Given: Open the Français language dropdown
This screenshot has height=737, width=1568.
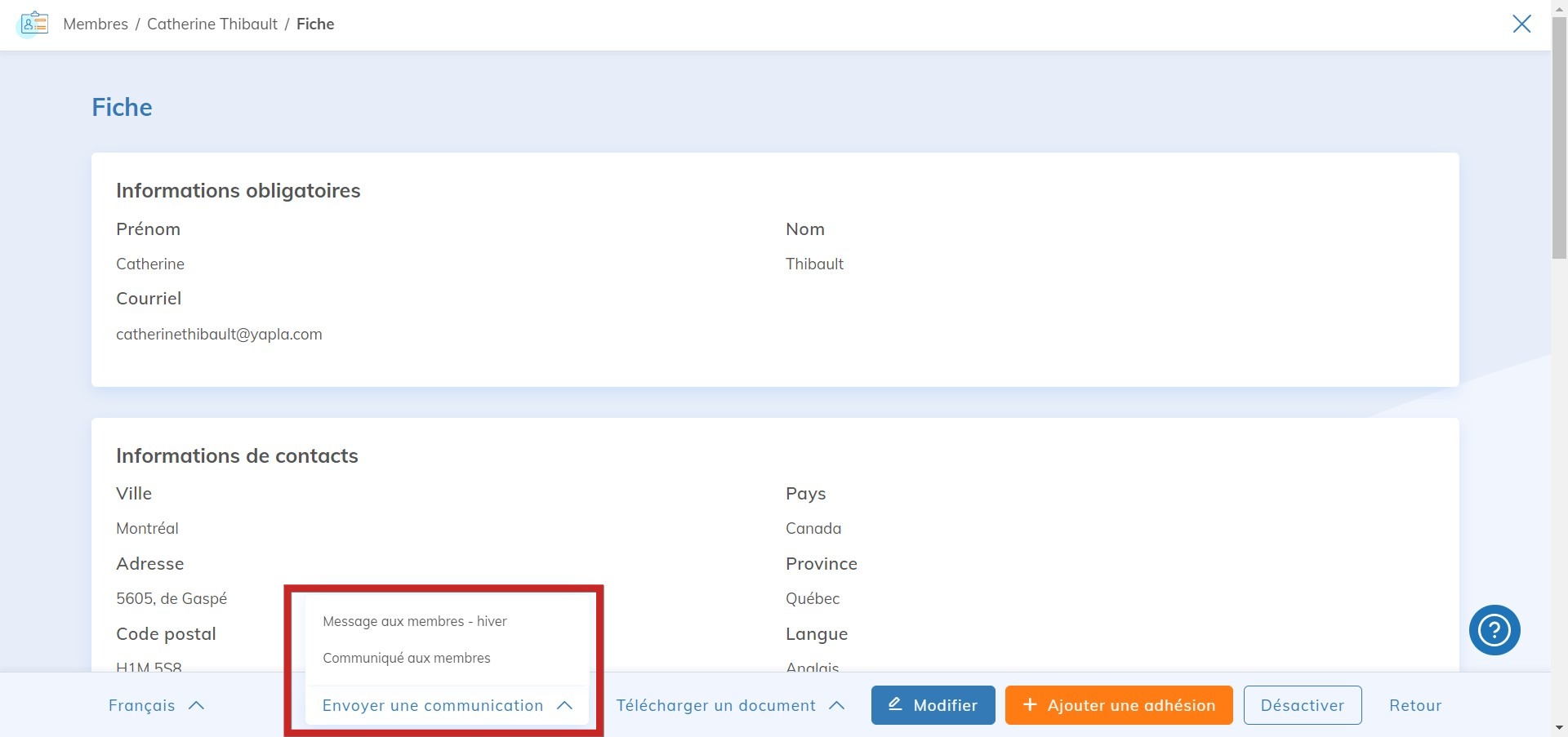Looking at the screenshot, I should coord(156,705).
